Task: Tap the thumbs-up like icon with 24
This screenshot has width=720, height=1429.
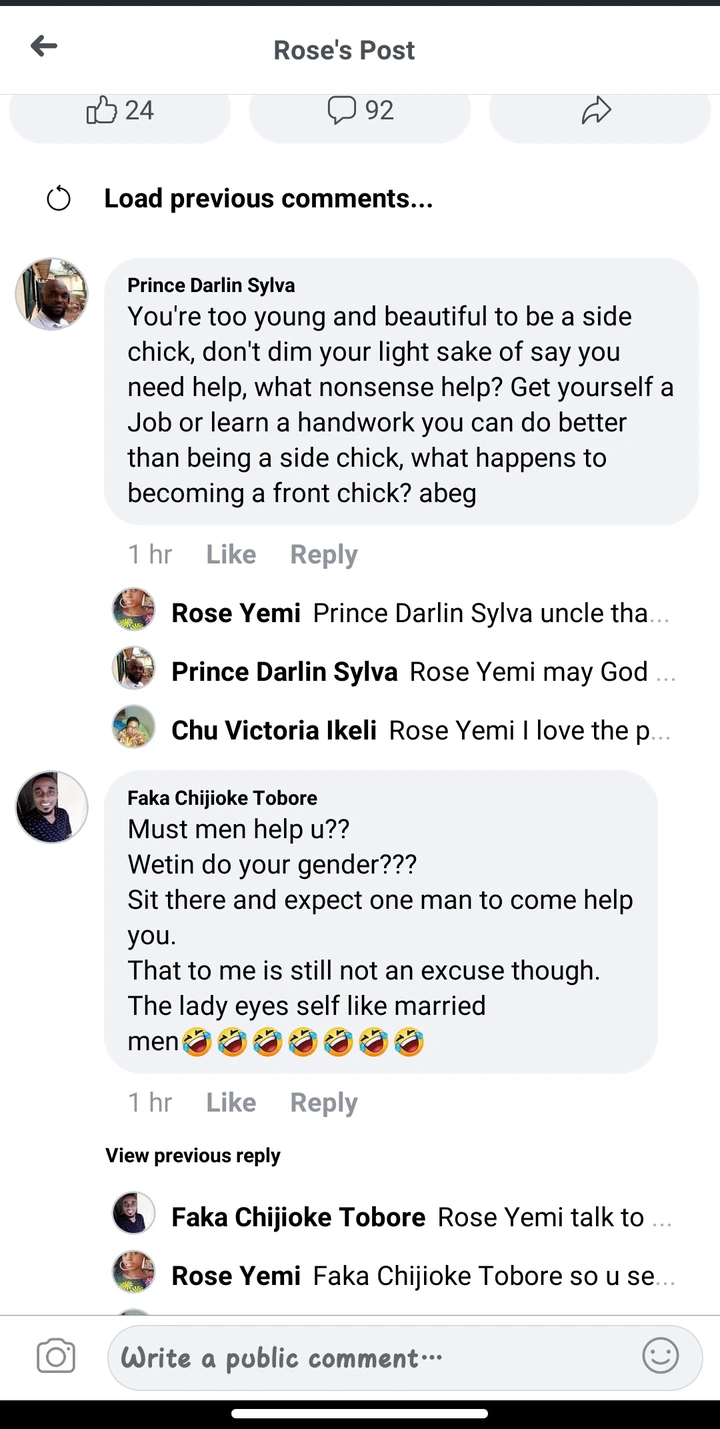Action: [x=102, y=110]
